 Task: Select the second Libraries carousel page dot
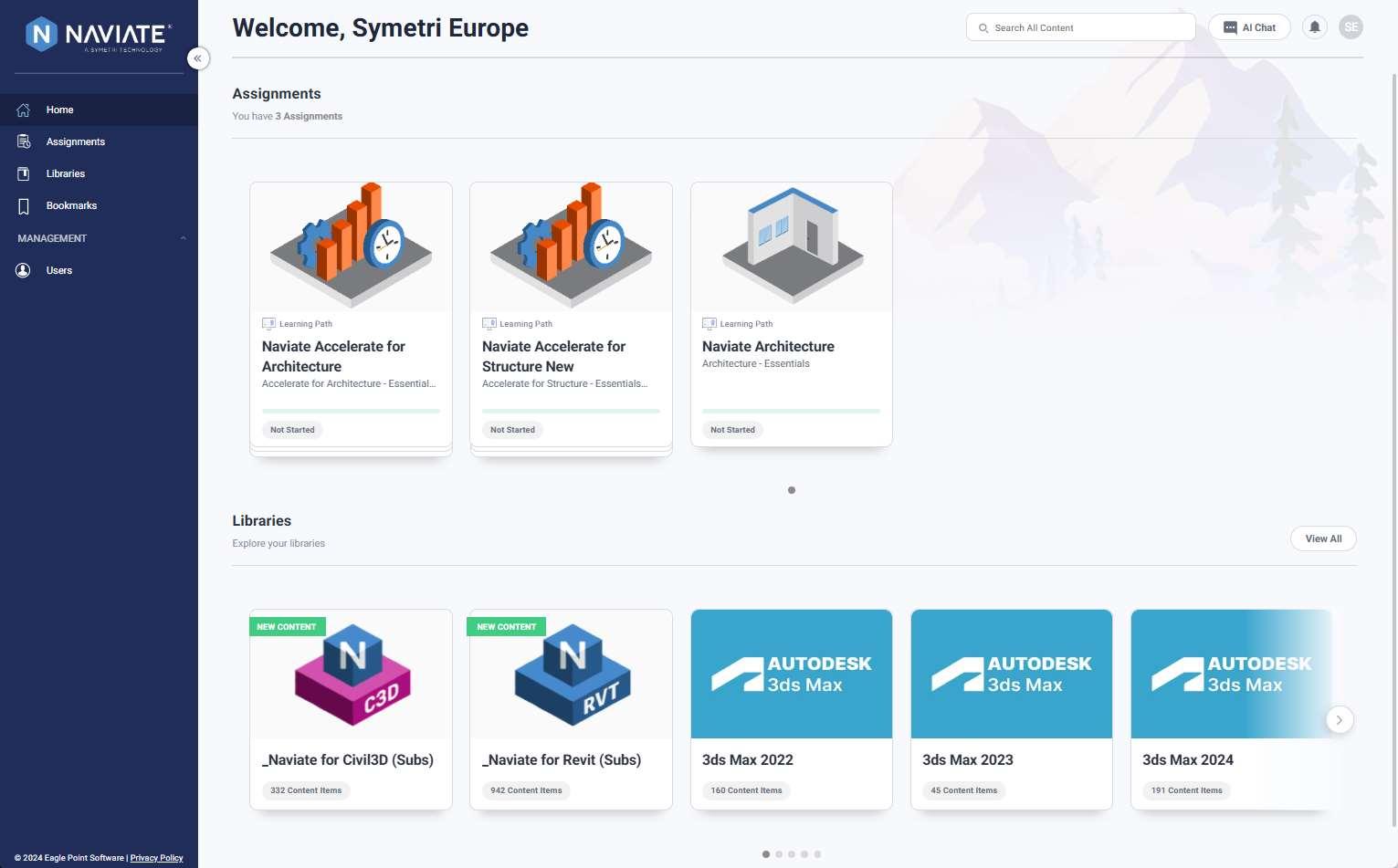(x=779, y=854)
